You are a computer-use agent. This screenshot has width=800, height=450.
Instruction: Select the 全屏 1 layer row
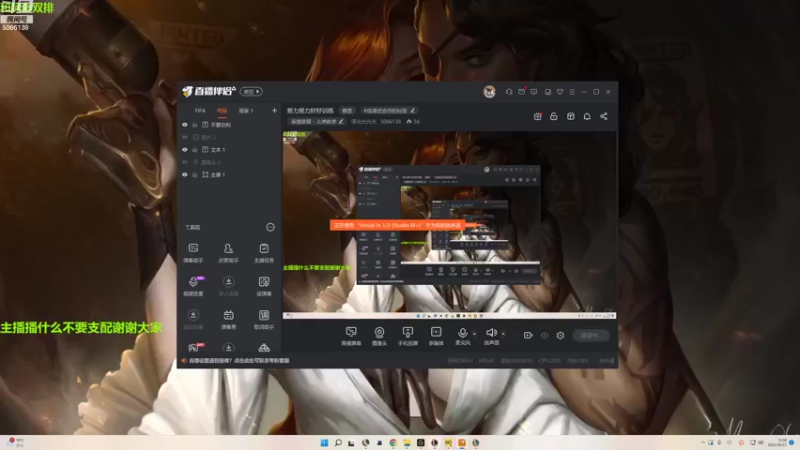[x=229, y=174]
